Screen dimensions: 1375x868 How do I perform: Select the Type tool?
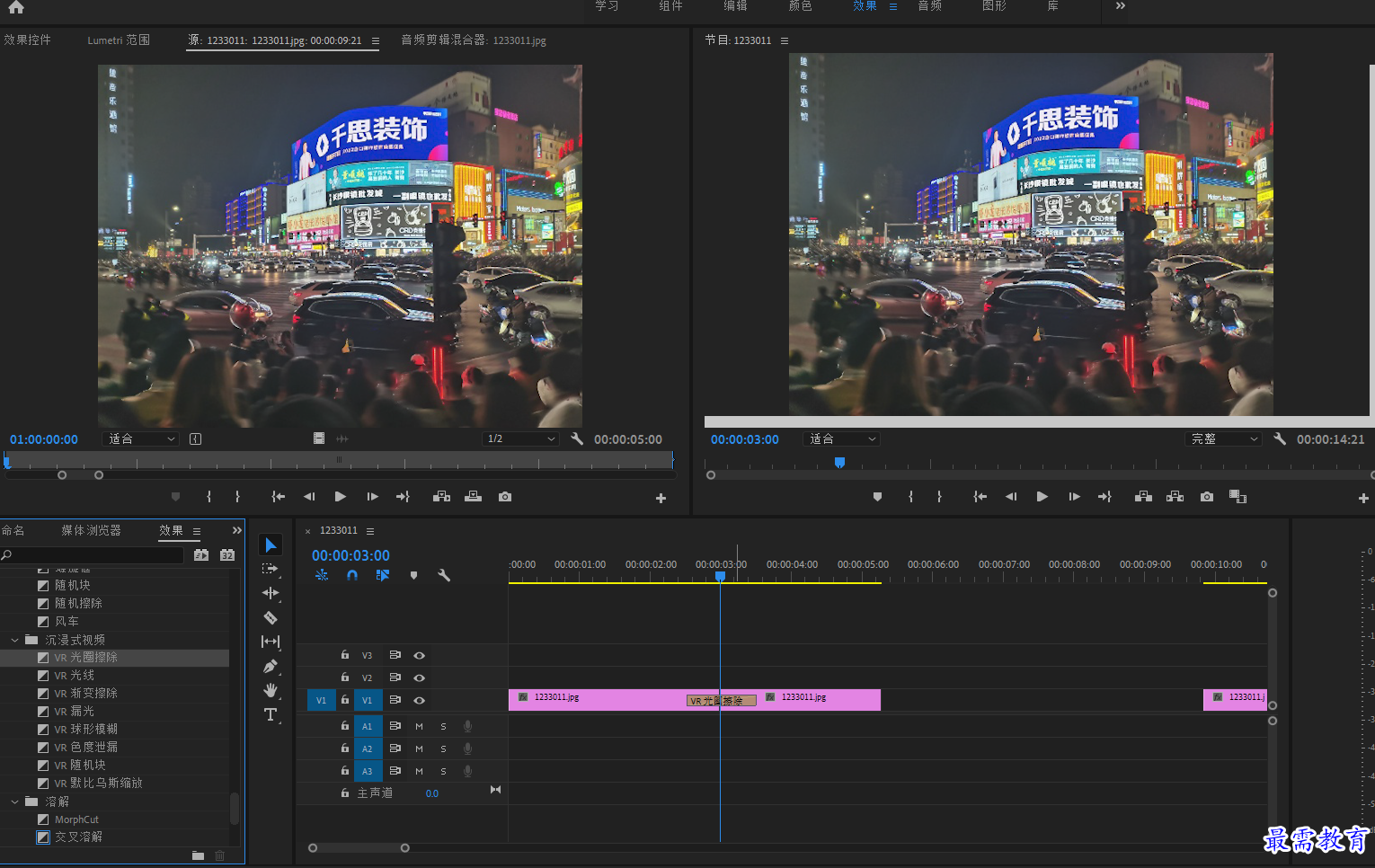271,714
